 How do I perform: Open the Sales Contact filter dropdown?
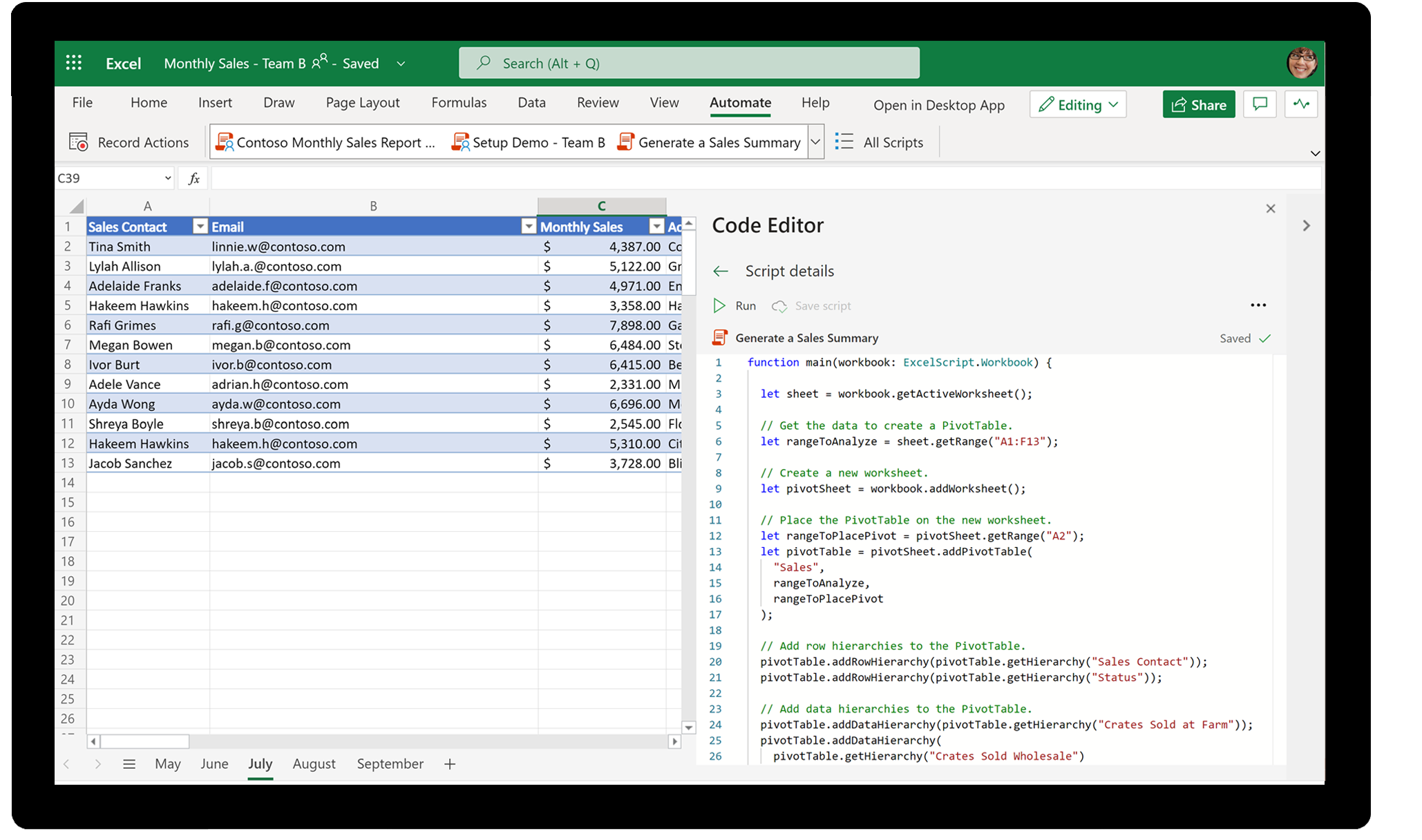[200, 227]
